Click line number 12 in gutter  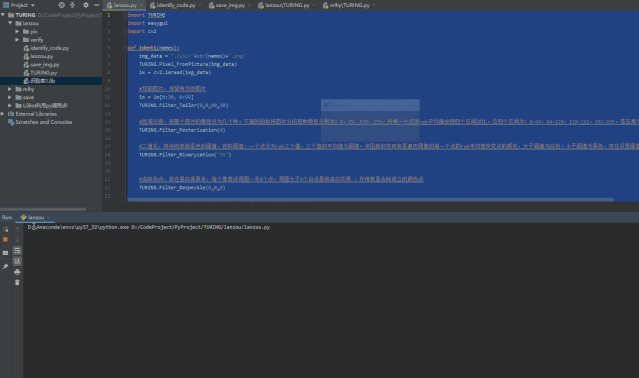click(108, 105)
